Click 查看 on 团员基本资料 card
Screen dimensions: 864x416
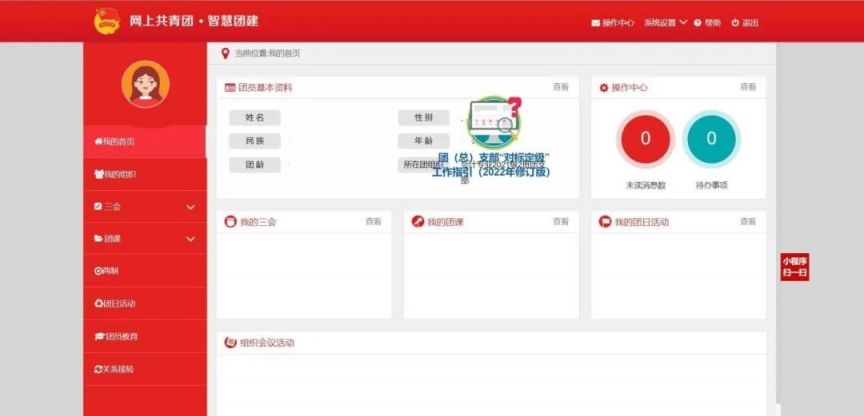point(560,87)
